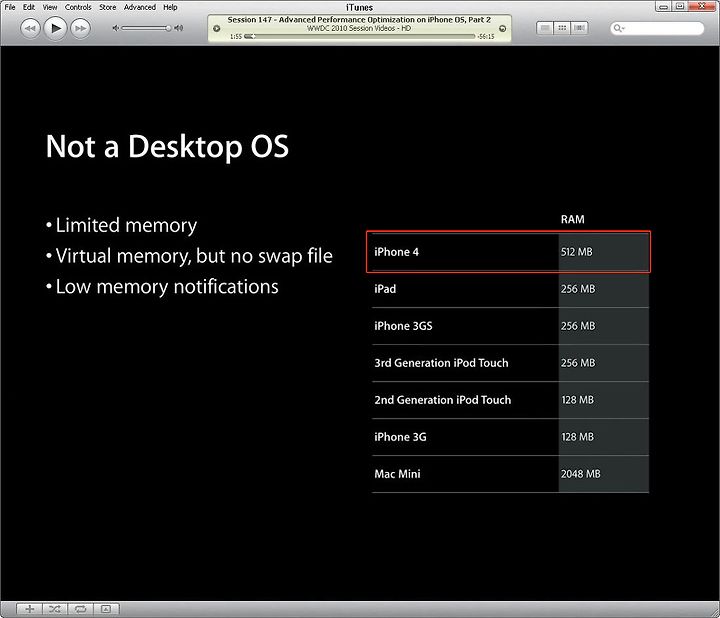Click the Limited memory bullet
The width and height of the screenshot is (720, 618).
[x=122, y=225]
